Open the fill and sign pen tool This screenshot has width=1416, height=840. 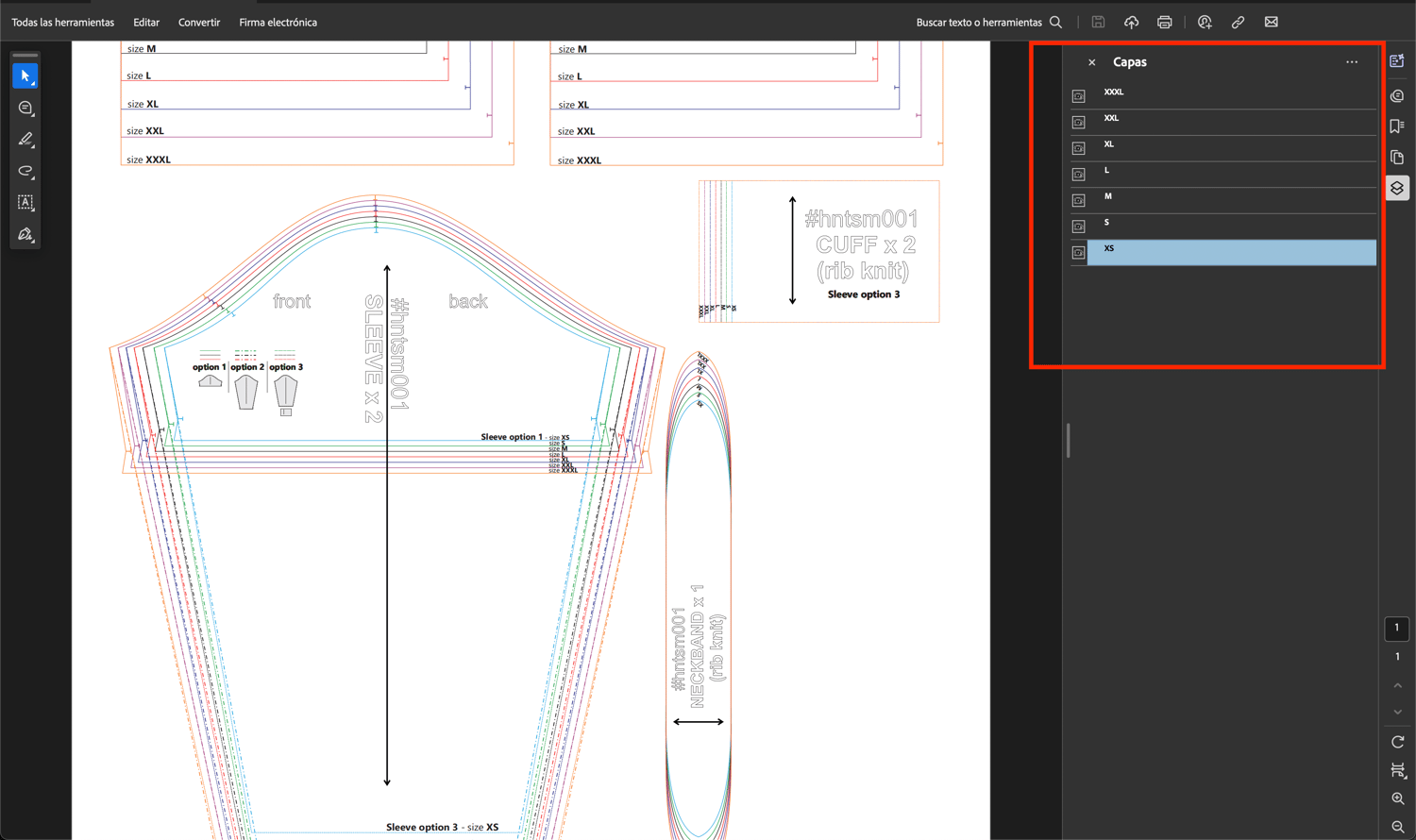point(25,234)
